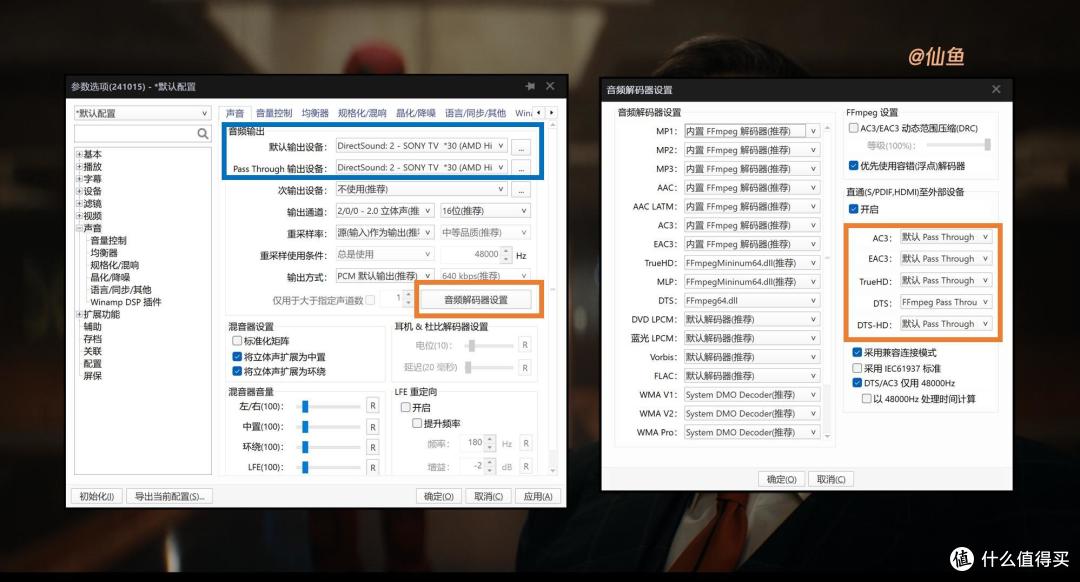Reset LFE mixer volume with its R button

(x=373, y=467)
